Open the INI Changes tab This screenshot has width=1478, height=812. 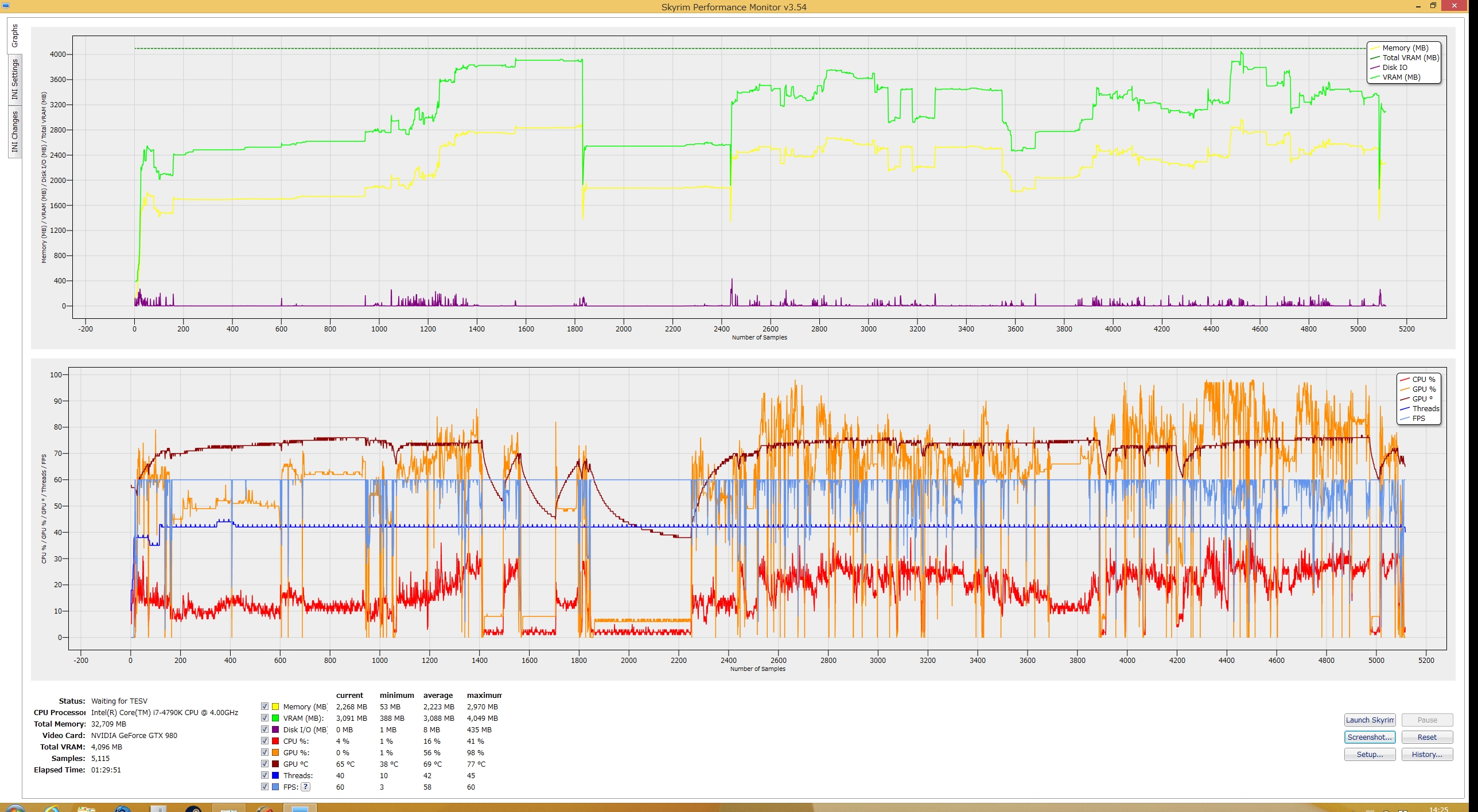tap(14, 132)
